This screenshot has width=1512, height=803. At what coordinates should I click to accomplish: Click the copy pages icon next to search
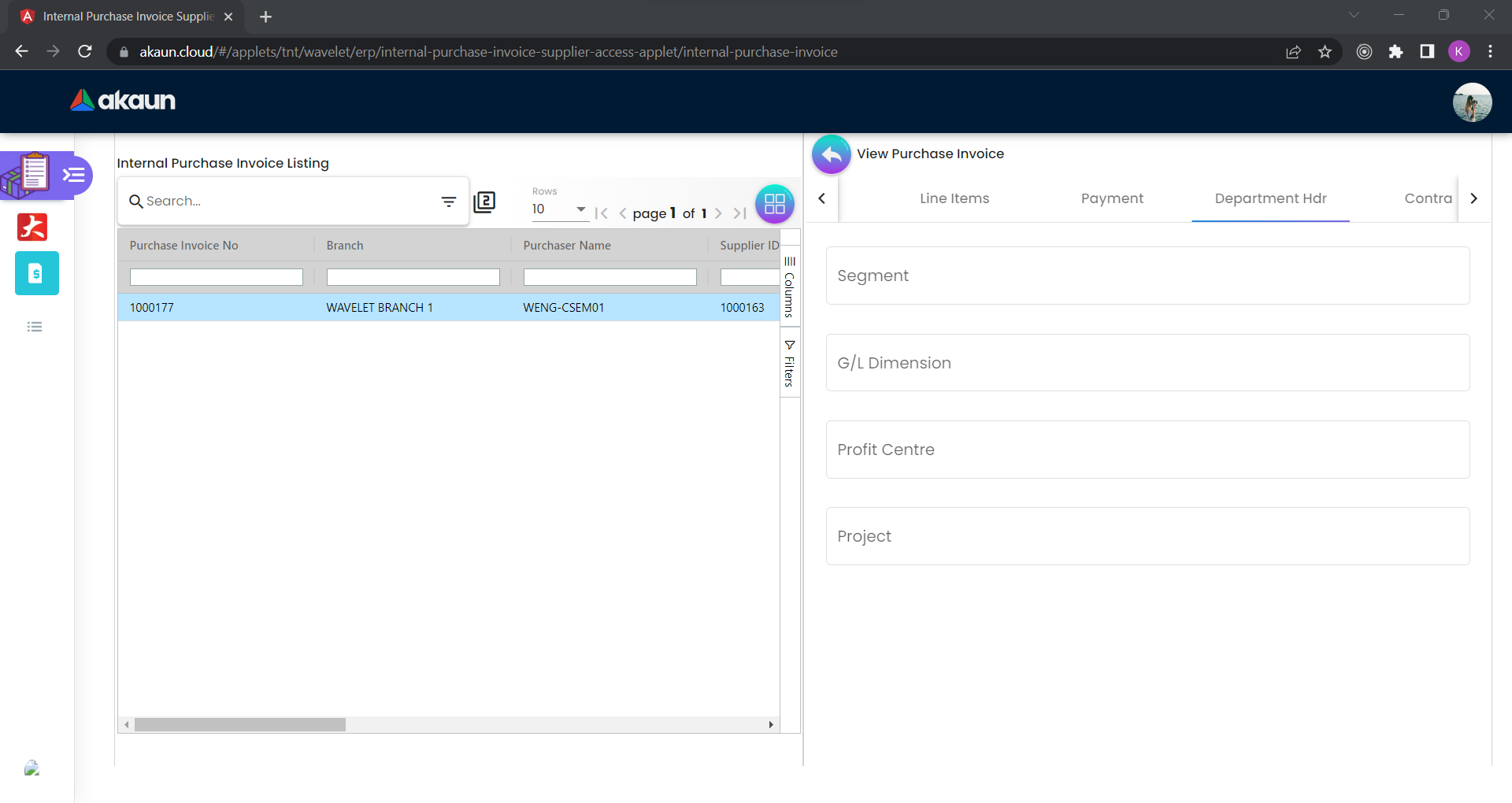tap(484, 202)
